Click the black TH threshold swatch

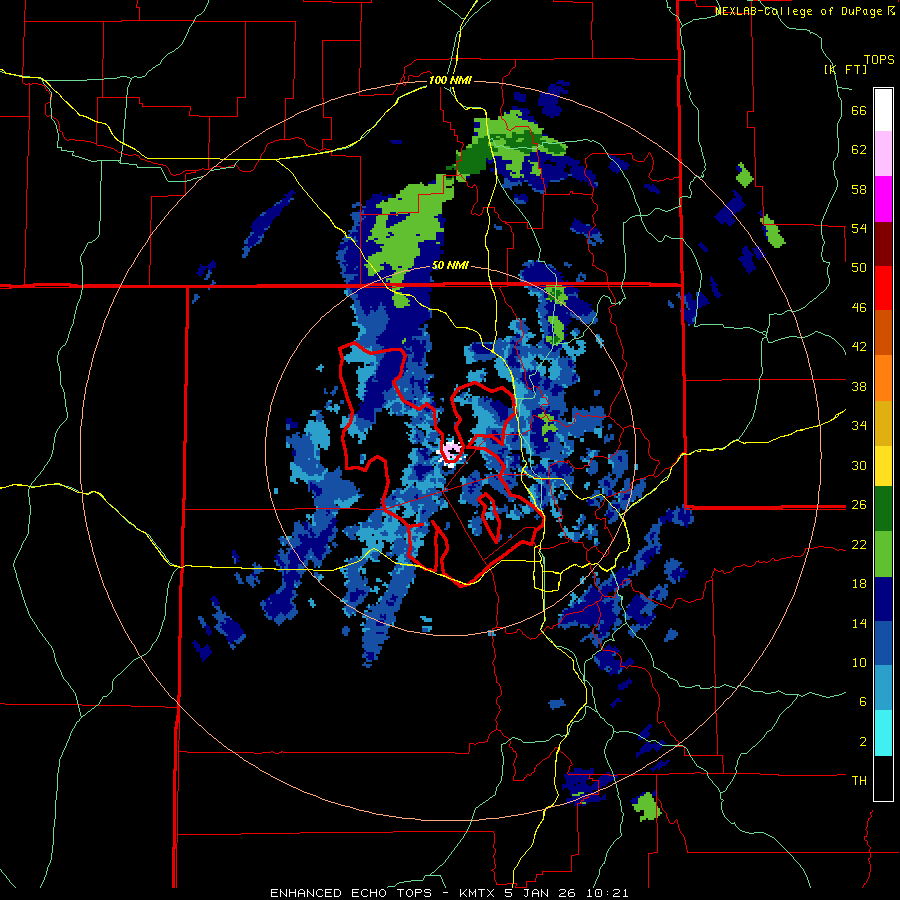coord(883,778)
